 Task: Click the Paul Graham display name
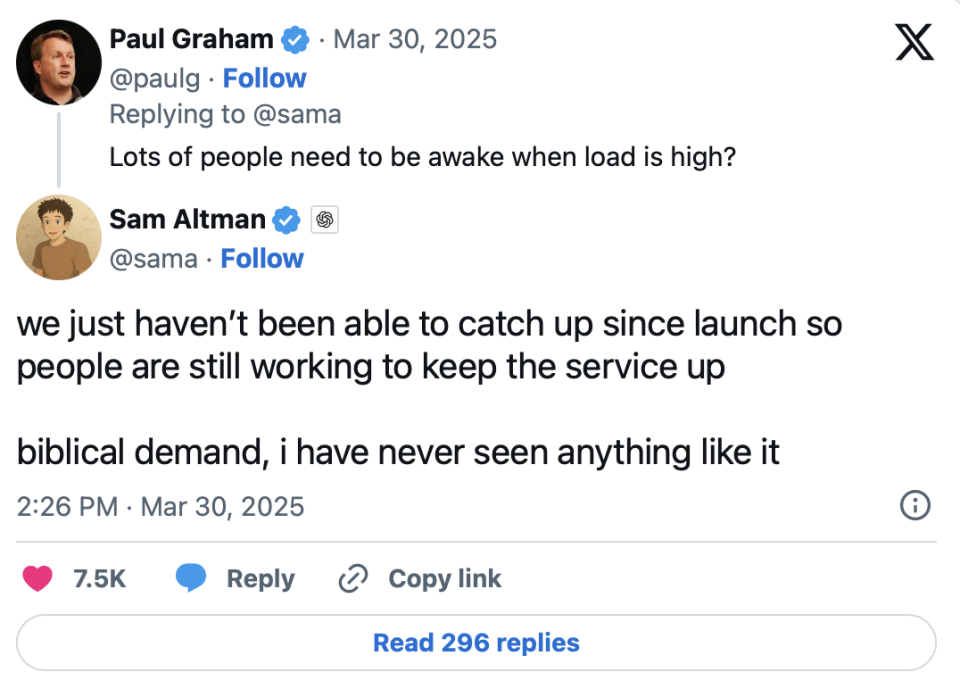pos(191,39)
